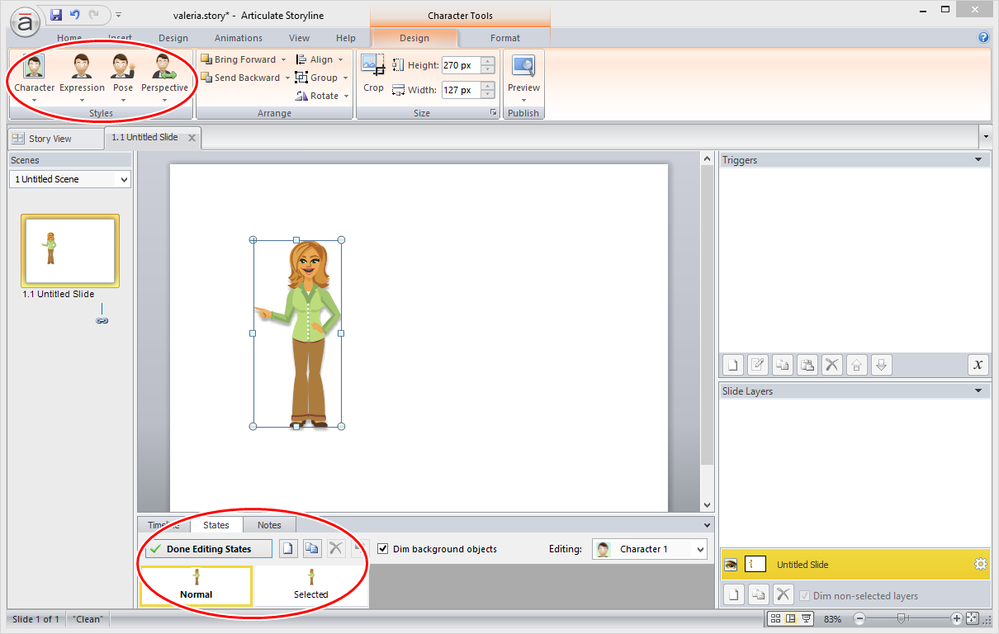Switch to the Animations ribbon tab
Image resolution: width=999 pixels, height=634 pixels.
[x=238, y=38]
